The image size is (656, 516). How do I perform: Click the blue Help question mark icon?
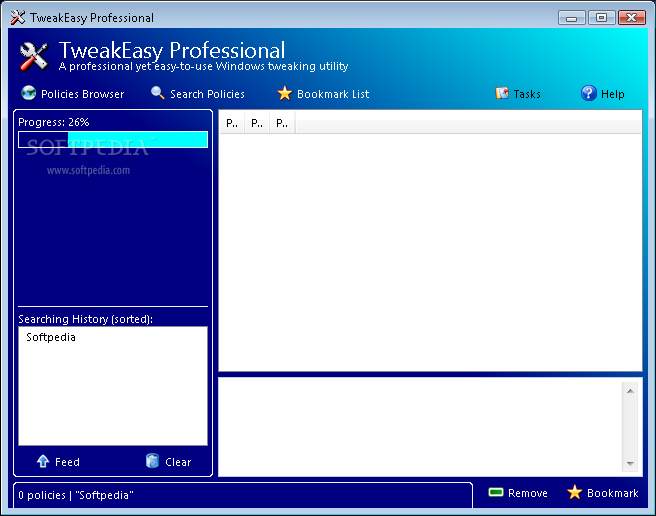pyautogui.click(x=588, y=93)
